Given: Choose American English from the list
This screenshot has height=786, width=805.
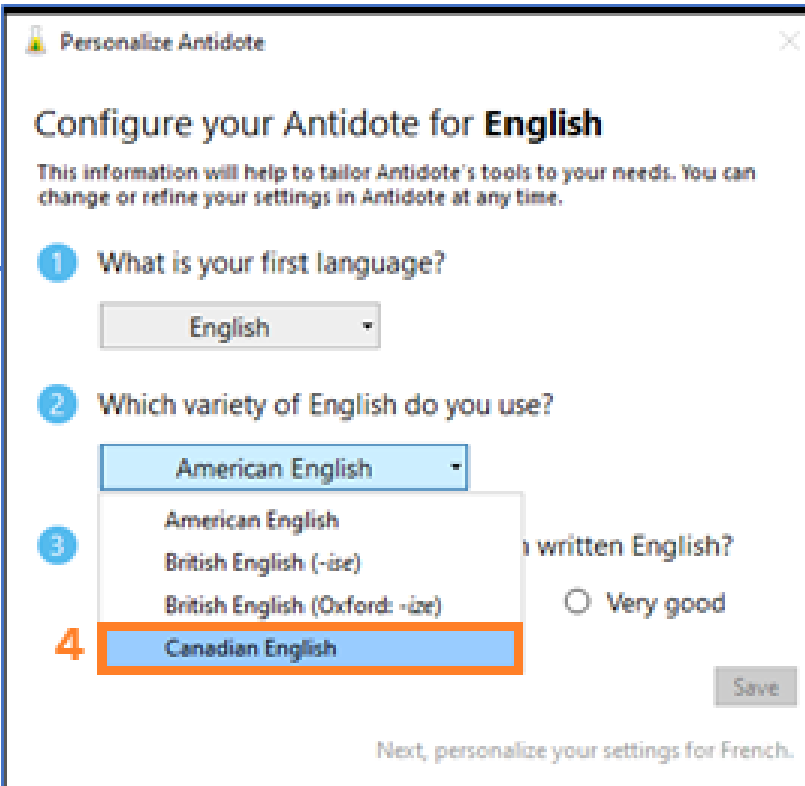Looking at the screenshot, I should pyautogui.click(x=251, y=520).
